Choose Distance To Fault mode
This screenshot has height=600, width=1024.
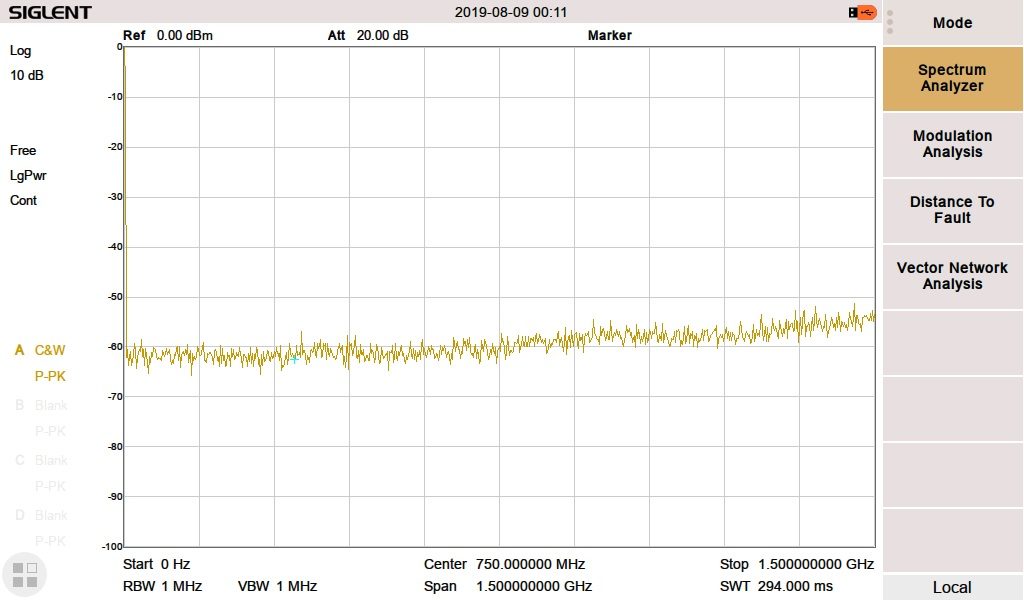pos(952,210)
